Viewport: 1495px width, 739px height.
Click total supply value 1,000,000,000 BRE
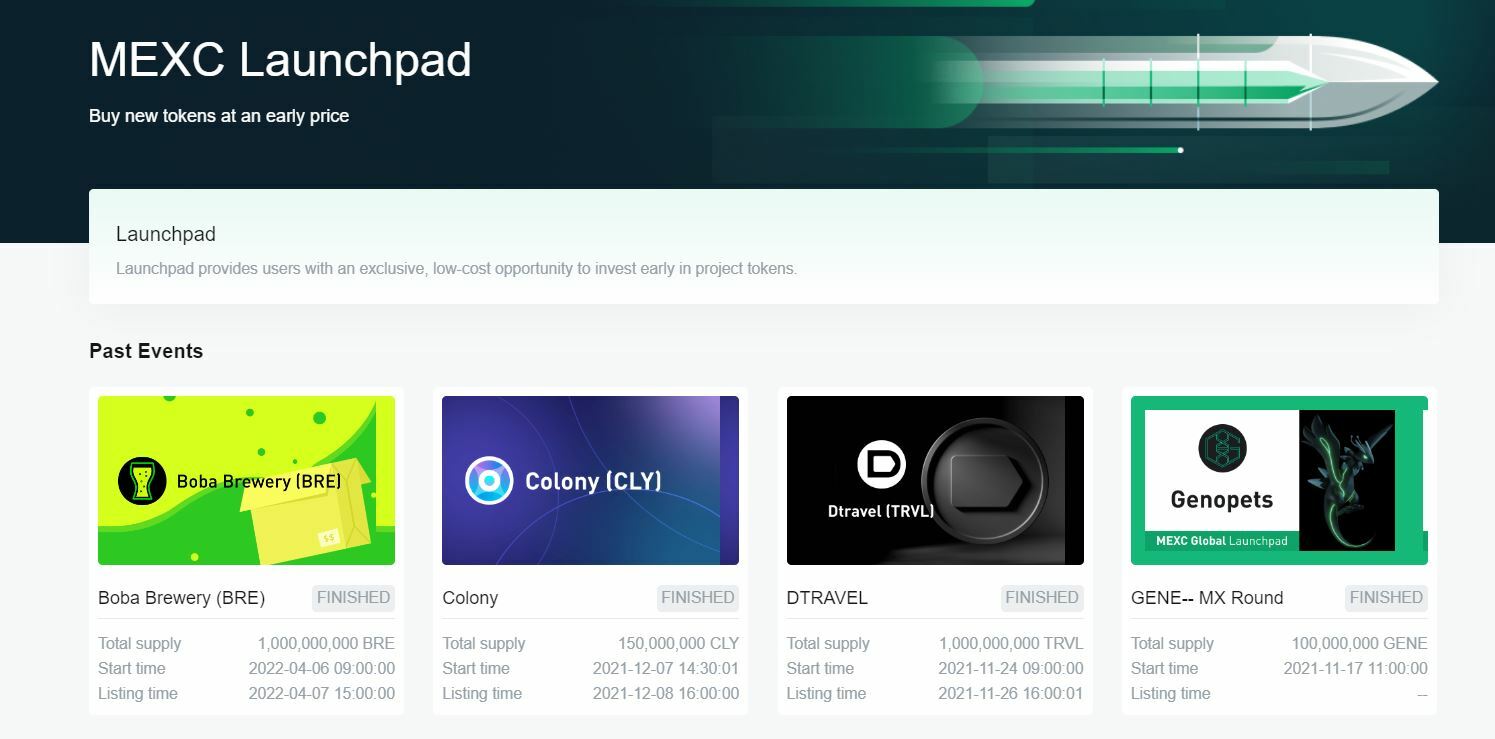(326, 643)
